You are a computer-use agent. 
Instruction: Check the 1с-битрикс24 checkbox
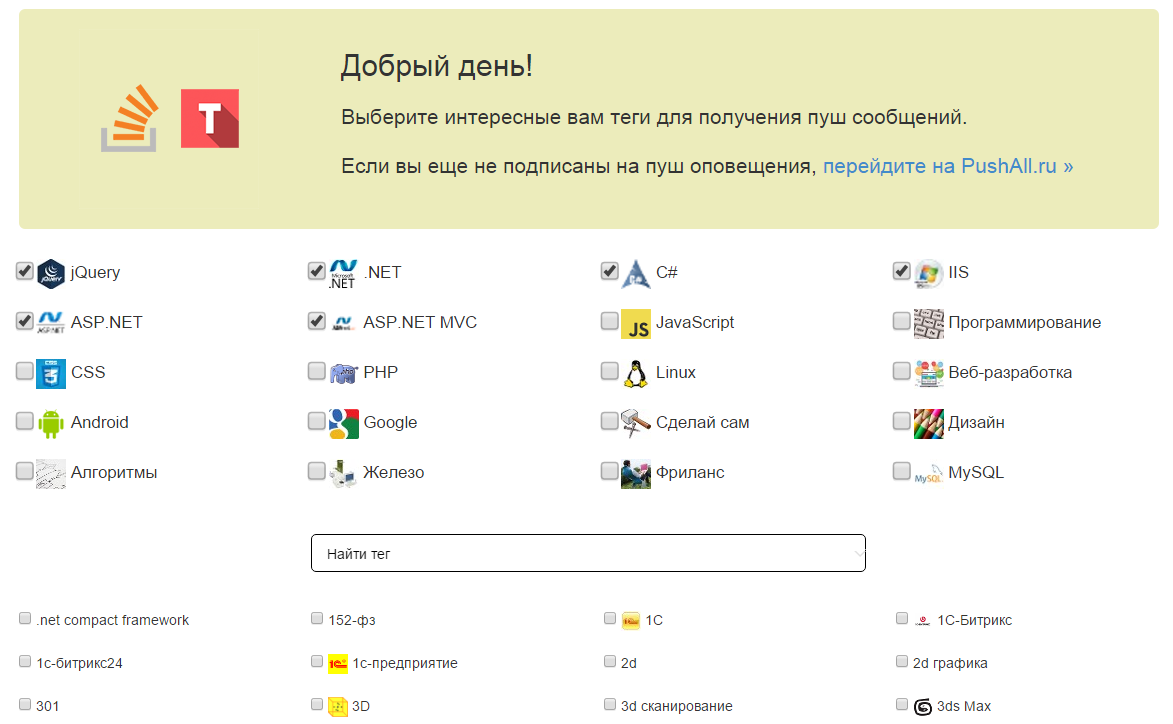[25, 661]
